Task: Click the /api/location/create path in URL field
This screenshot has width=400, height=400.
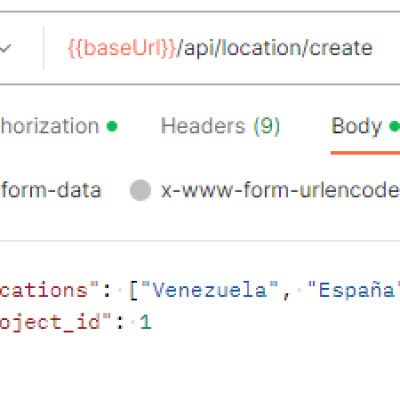Action: pyautogui.click(x=275, y=48)
